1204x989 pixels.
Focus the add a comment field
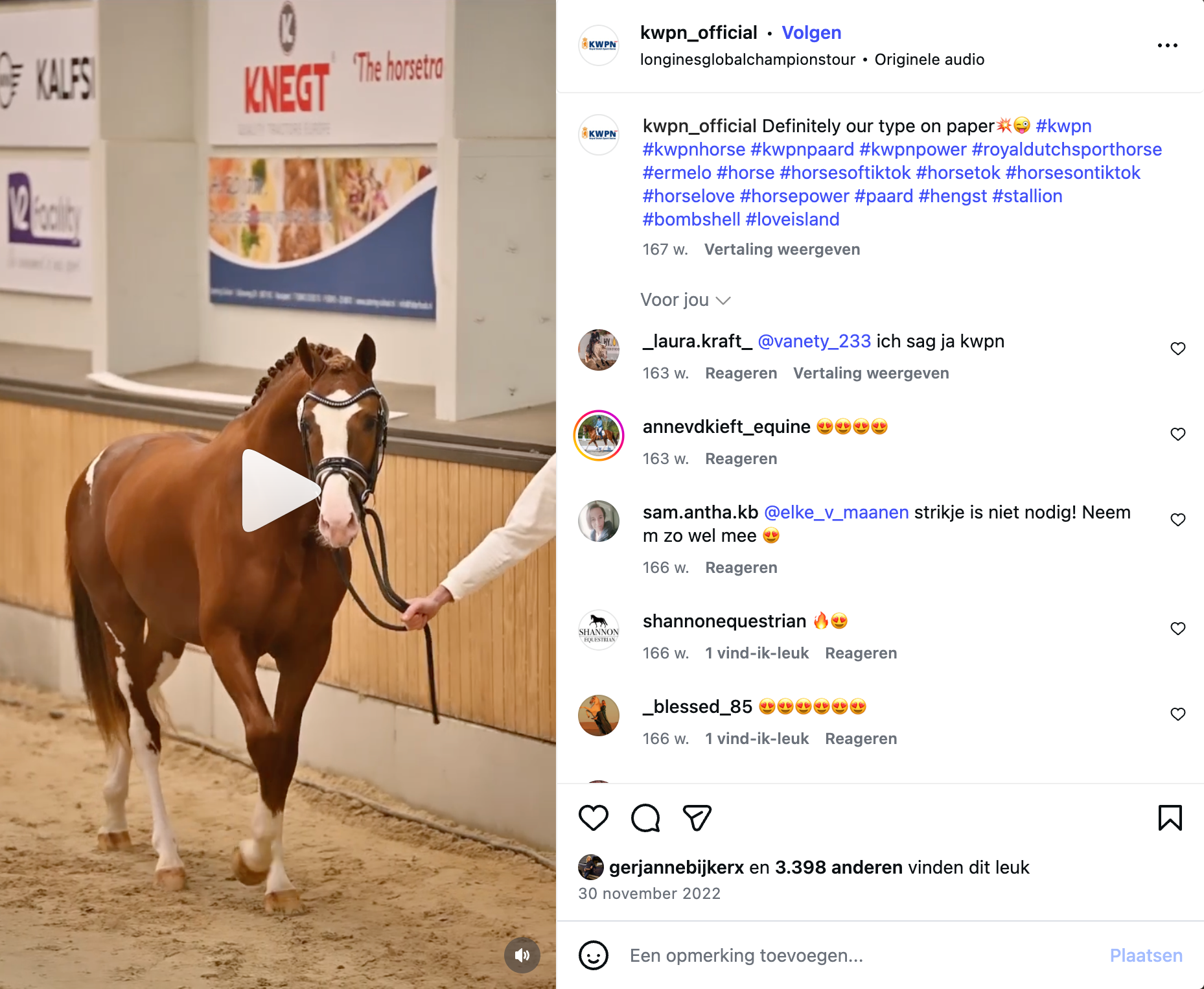(x=862, y=955)
